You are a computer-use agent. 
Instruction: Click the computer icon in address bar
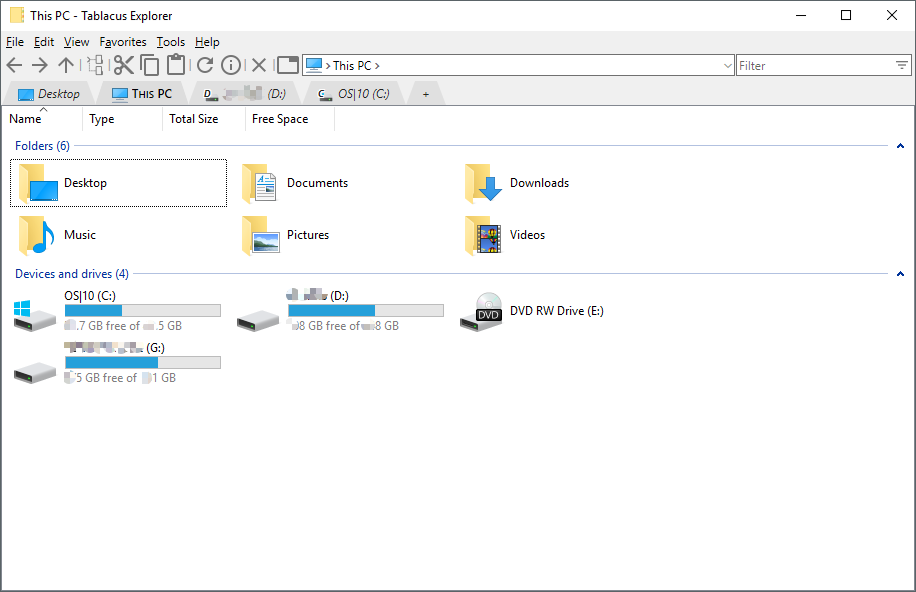coord(314,65)
